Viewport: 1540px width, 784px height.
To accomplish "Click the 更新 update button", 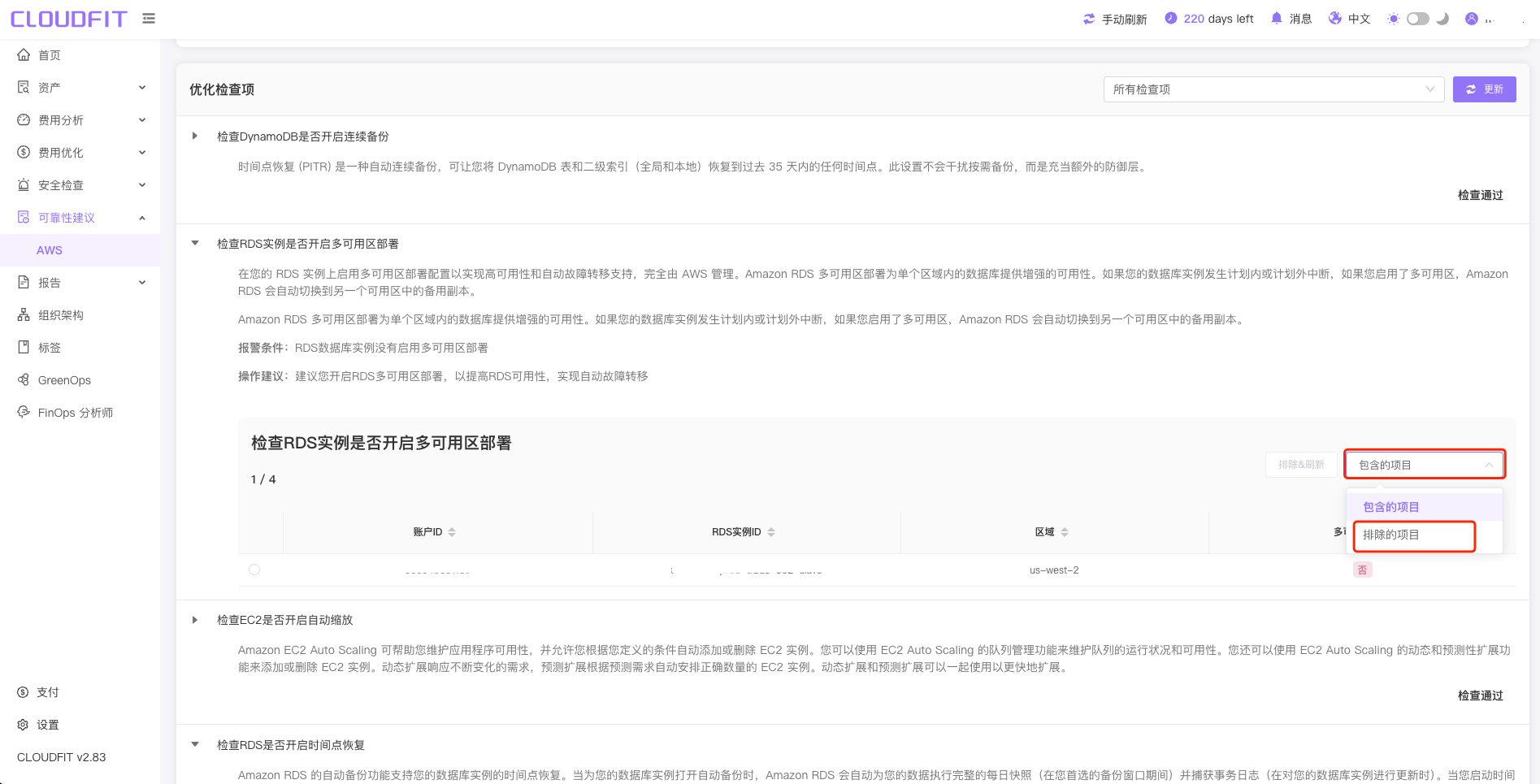I will (x=1484, y=89).
